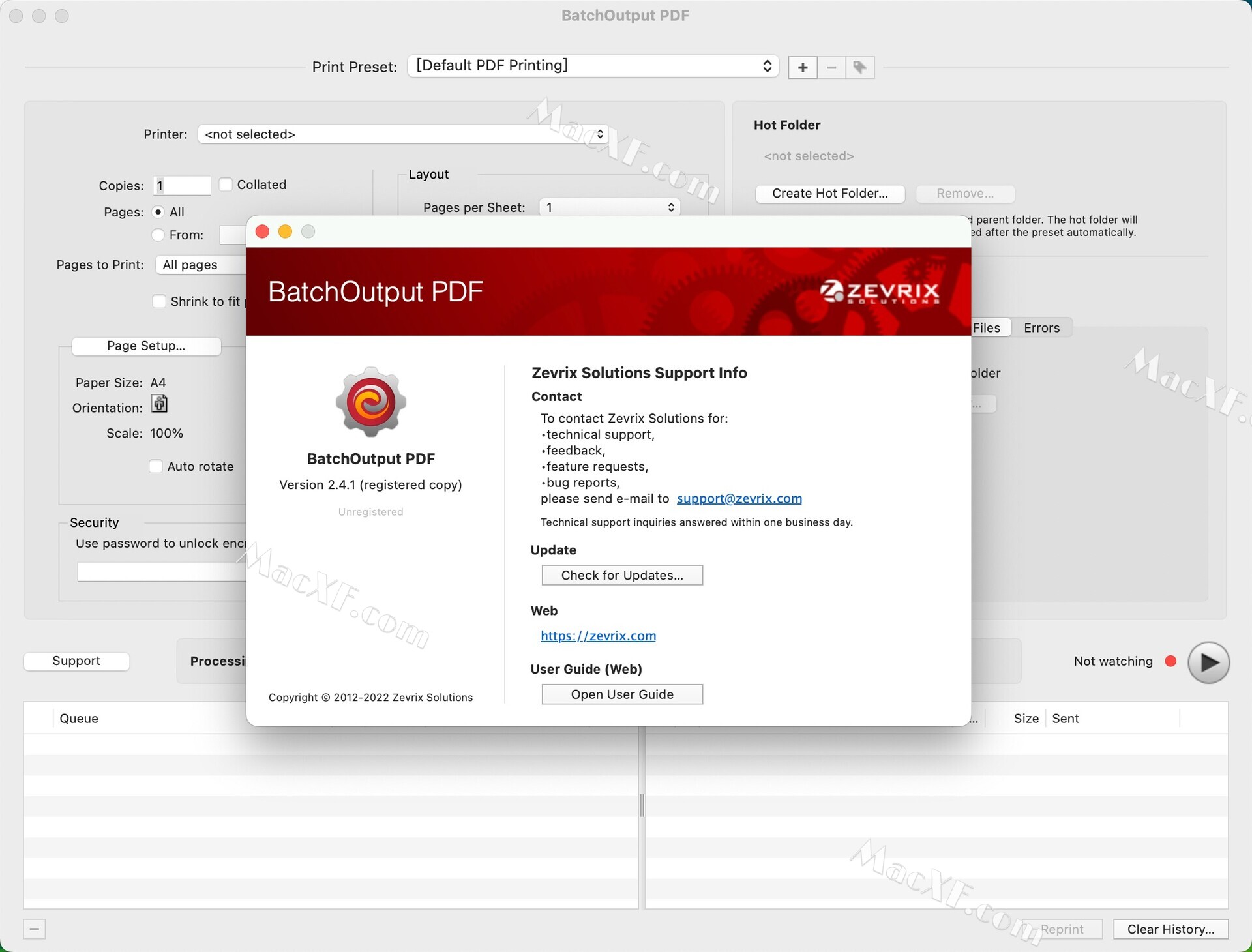This screenshot has height=952, width=1252.
Task: Click the Unregistered label
Action: coord(370,513)
